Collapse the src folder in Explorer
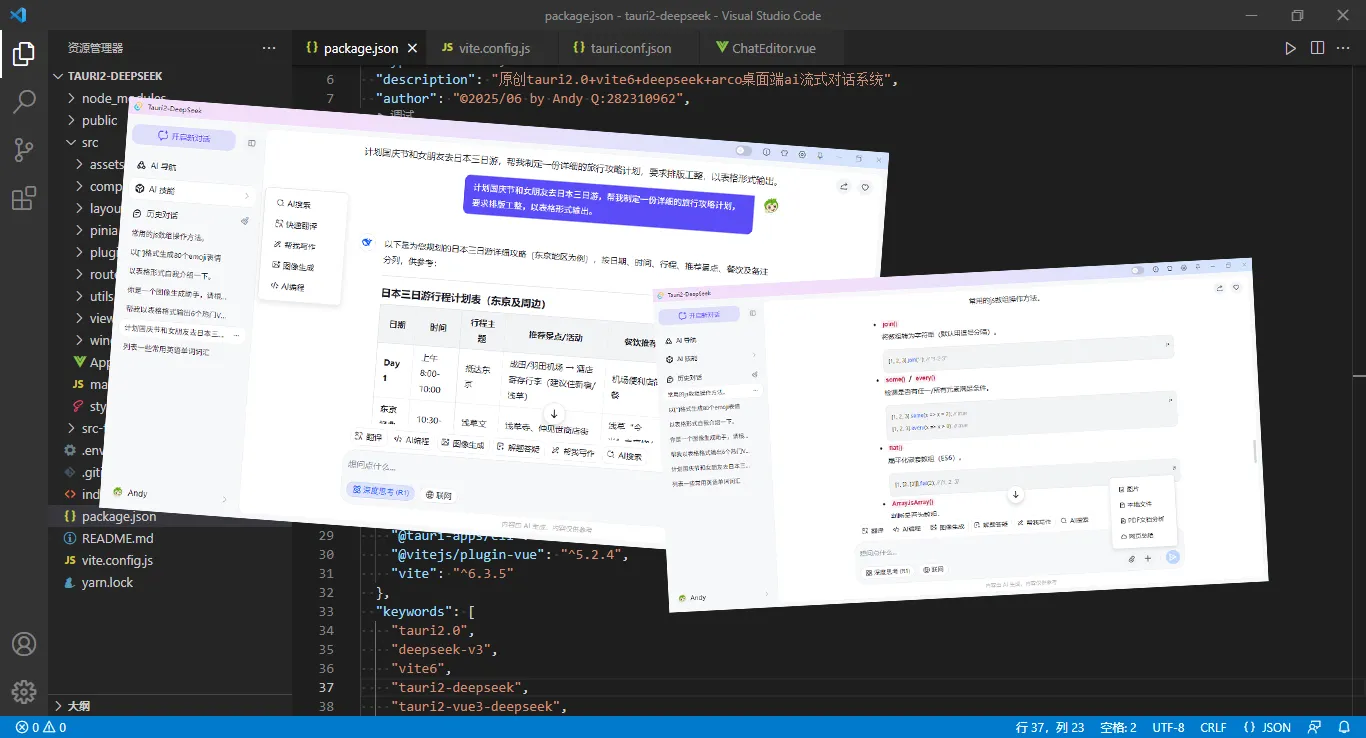 tap(72, 142)
